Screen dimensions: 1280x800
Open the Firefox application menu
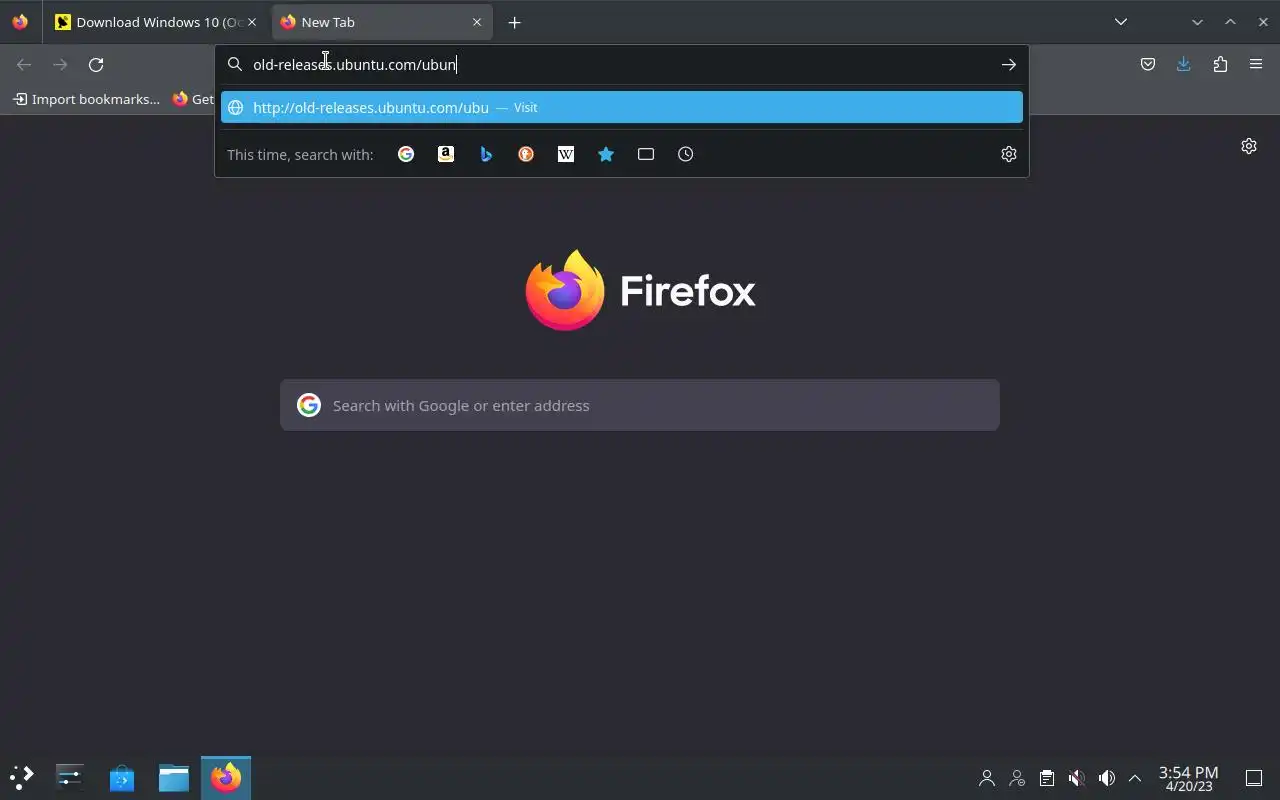(1256, 65)
